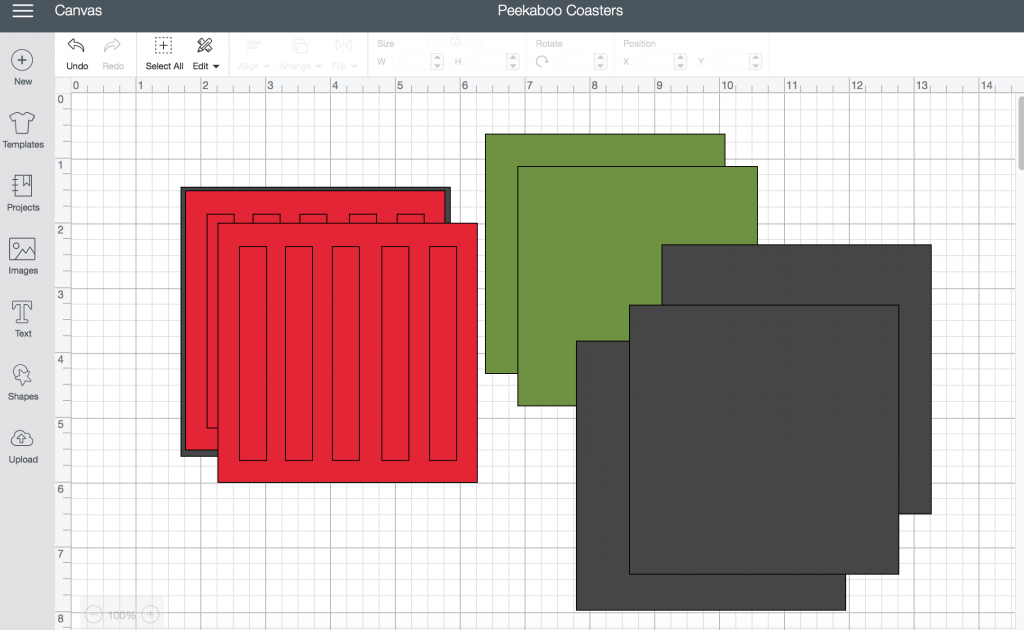Open the Projects panel
Screen dimensions: 1024x630
click(22, 193)
